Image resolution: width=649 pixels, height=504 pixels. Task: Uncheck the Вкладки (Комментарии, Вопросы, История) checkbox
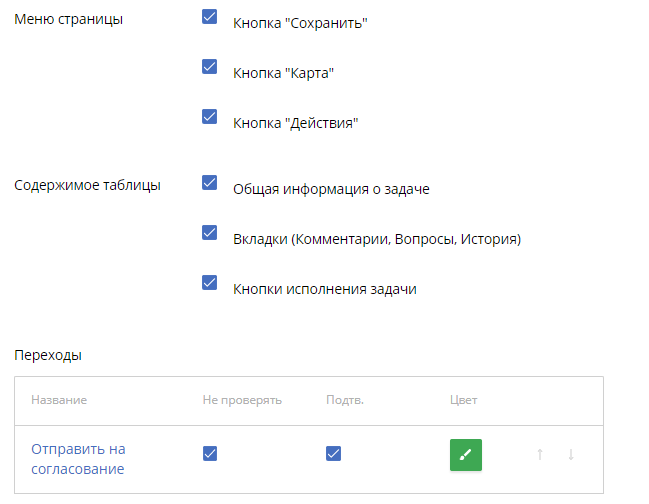point(210,233)
